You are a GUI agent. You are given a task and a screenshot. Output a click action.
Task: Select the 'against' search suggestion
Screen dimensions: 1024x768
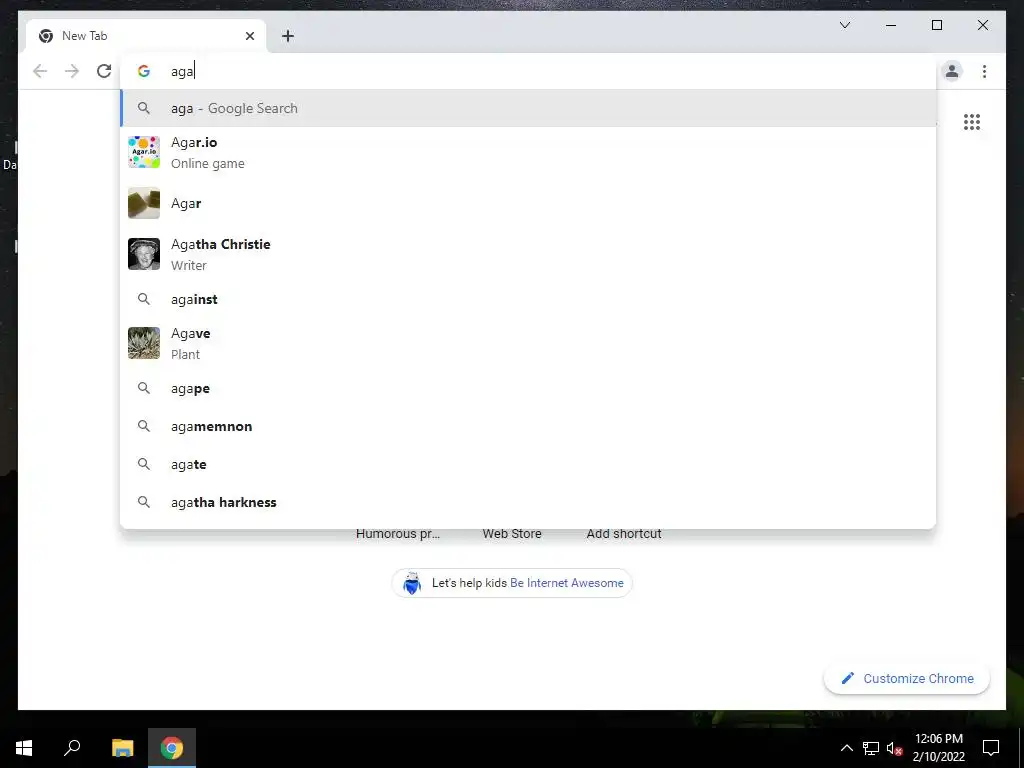point(528,299)
